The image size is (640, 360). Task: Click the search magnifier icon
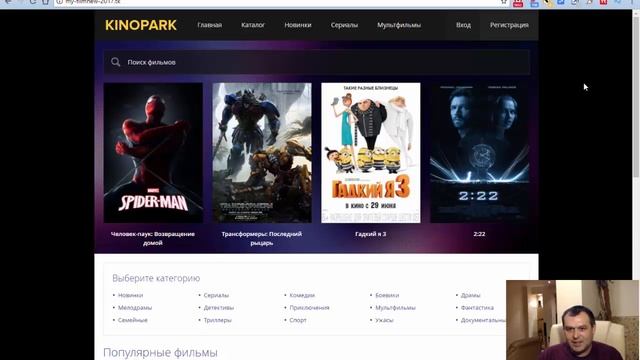(x=116, y=62)
